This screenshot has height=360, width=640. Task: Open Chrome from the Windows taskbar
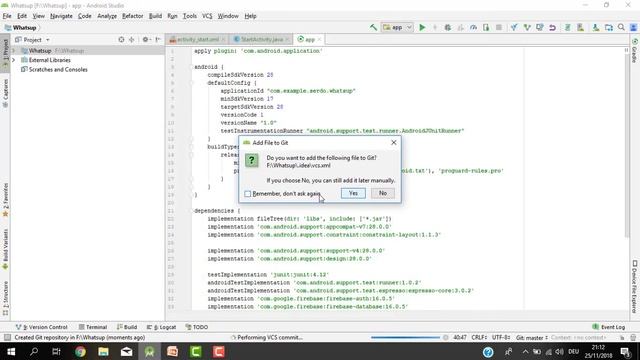coord(80,351)
